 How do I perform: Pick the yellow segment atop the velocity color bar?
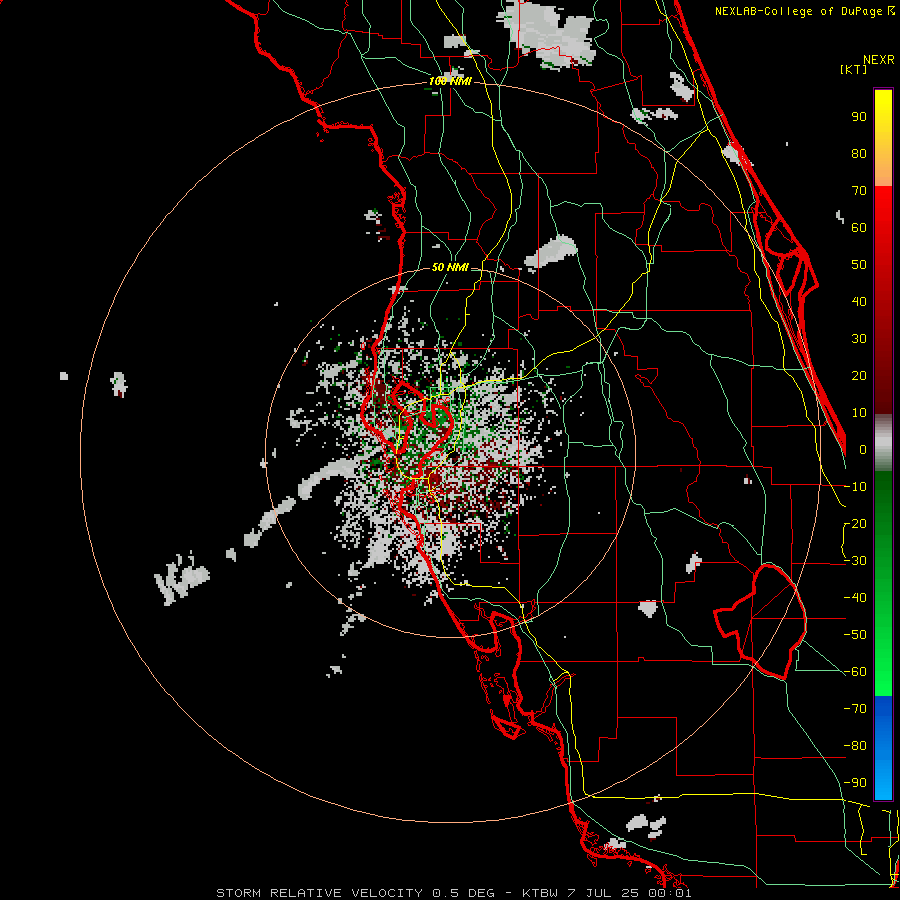tap(883, 138)
